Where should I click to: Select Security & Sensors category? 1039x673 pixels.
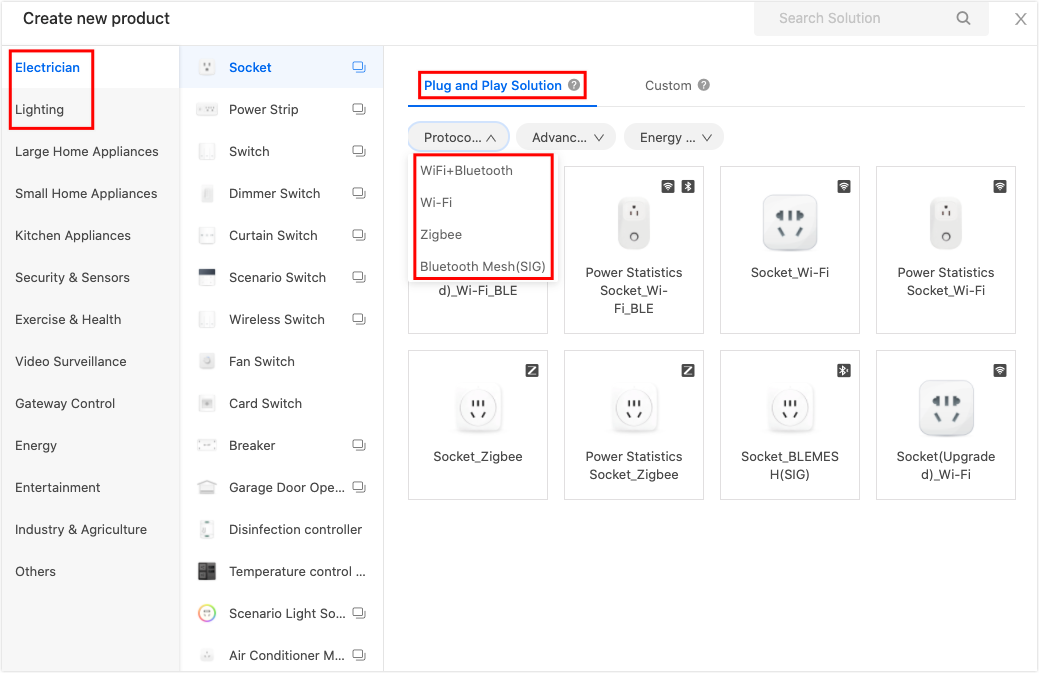coord(72,278)
